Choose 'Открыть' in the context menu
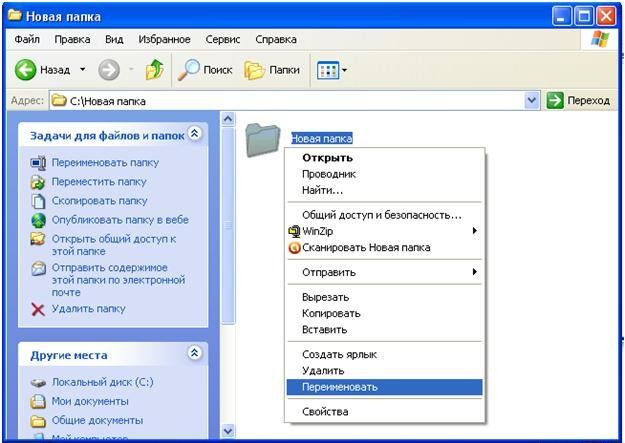The width and height of the screenshot is (625, 443). click(384, 158)
